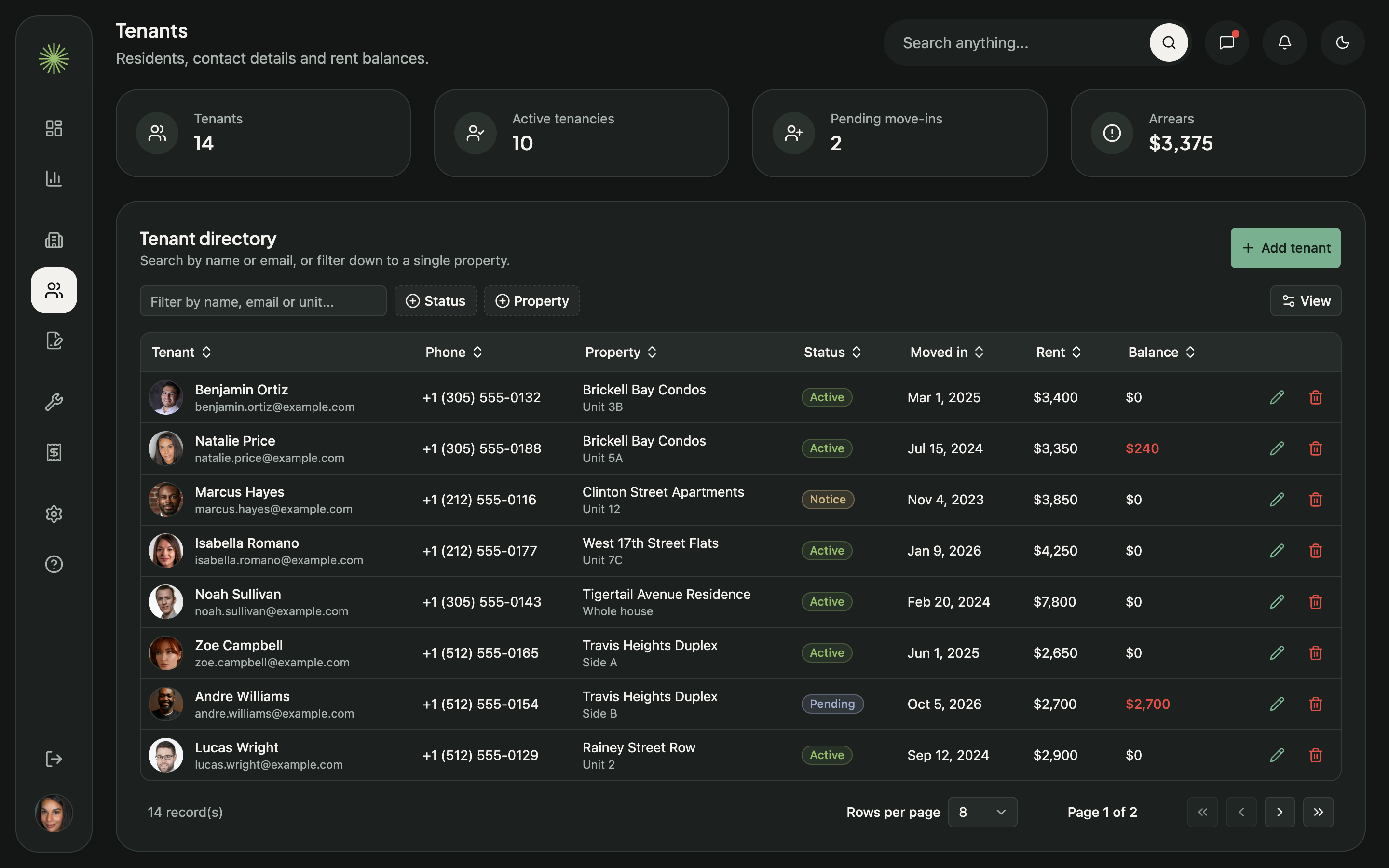The width and height of the screenshot is (1389, 868).
Task: Open the messages chat icon
Action: click(1227, 42)
